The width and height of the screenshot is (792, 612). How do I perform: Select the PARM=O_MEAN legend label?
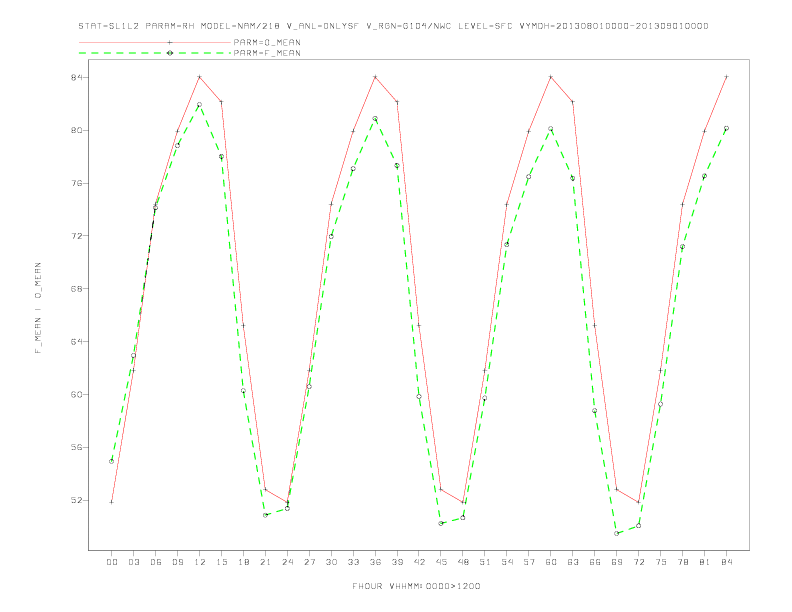click(267, 42)
